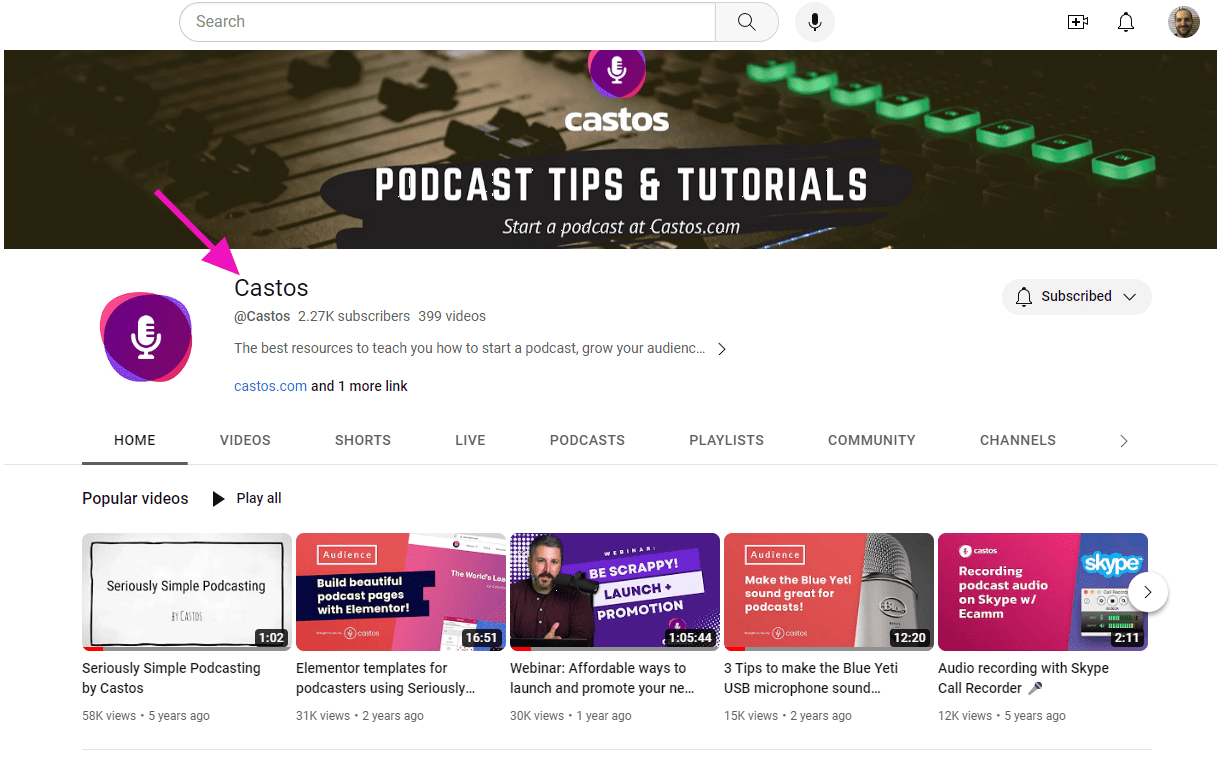
Task: Click the '31K views • 2 years ago' text
Action: 360,716
